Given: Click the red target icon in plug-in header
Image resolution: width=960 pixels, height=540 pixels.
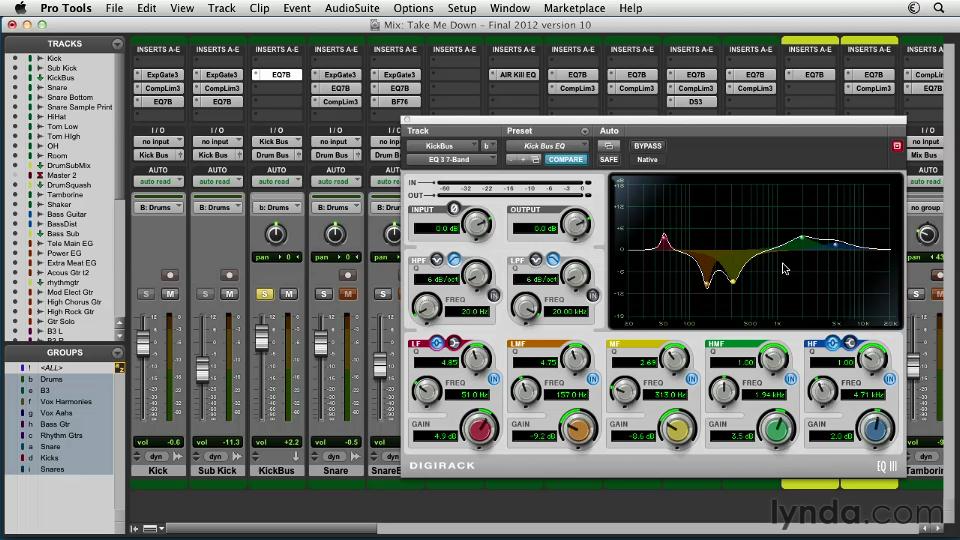Looking at the screenshot, I should click(897, 146).
